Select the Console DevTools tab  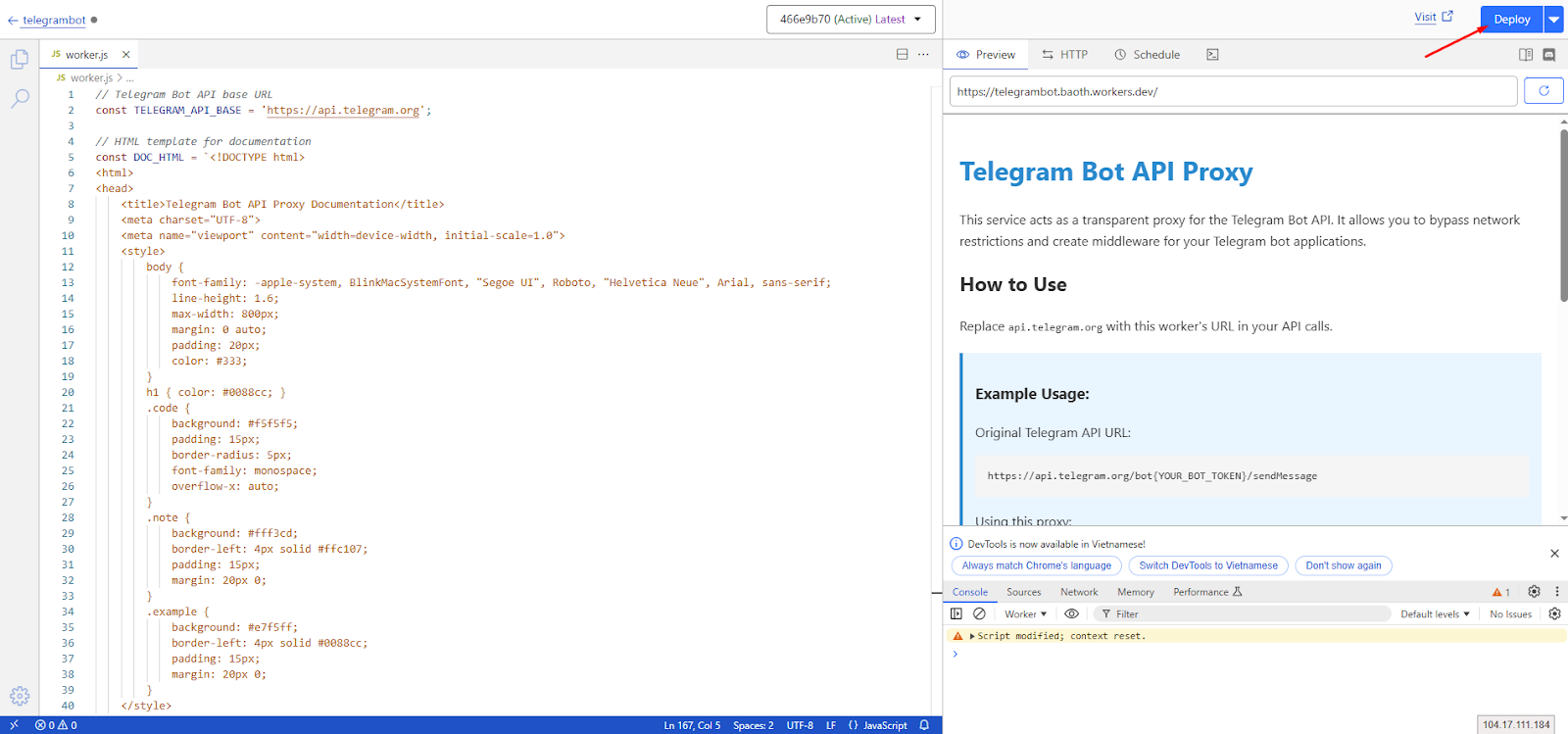click(x=970, y=592)
